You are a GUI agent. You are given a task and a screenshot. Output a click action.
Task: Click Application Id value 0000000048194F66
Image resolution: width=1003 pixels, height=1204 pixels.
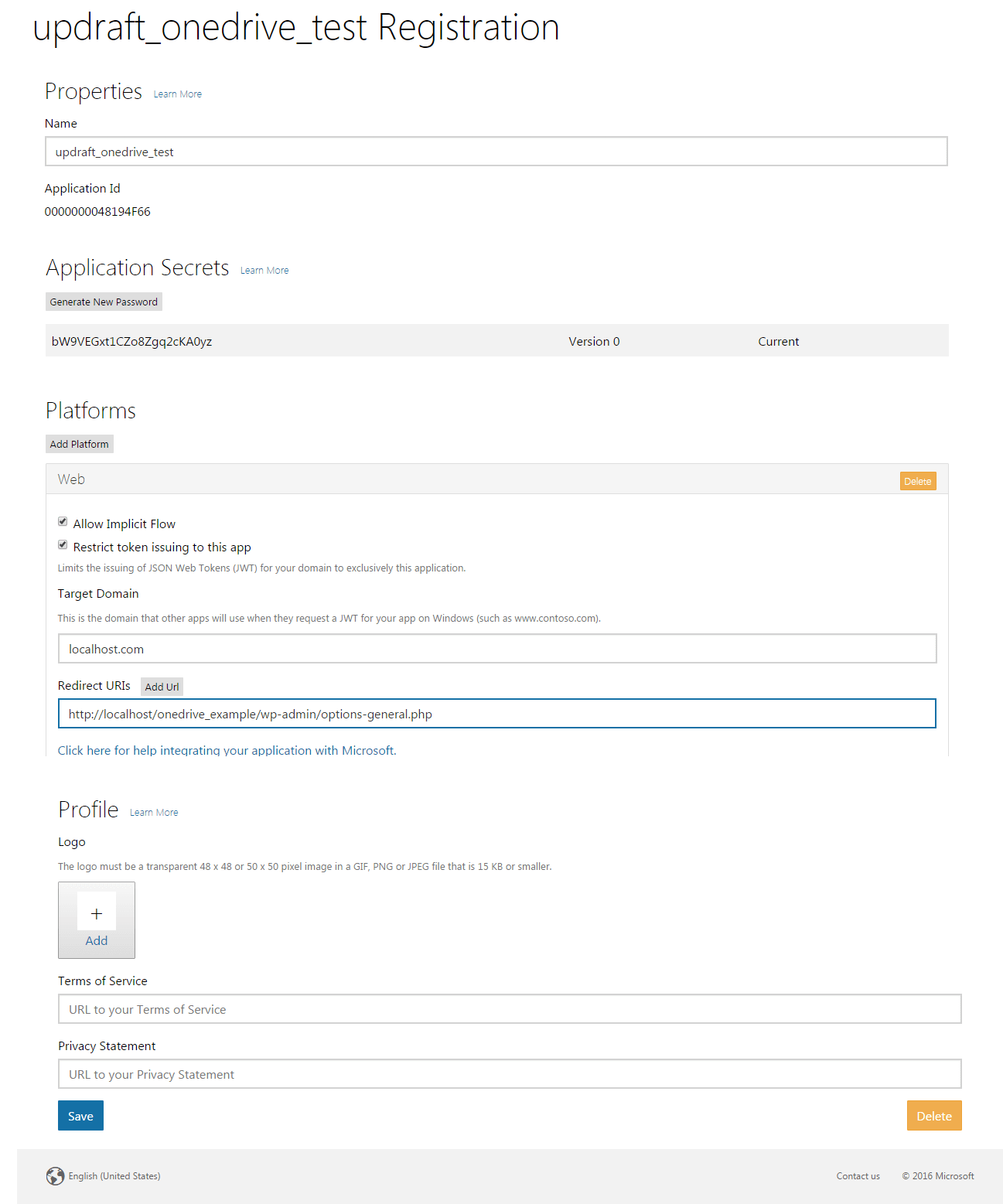[97, 212]
